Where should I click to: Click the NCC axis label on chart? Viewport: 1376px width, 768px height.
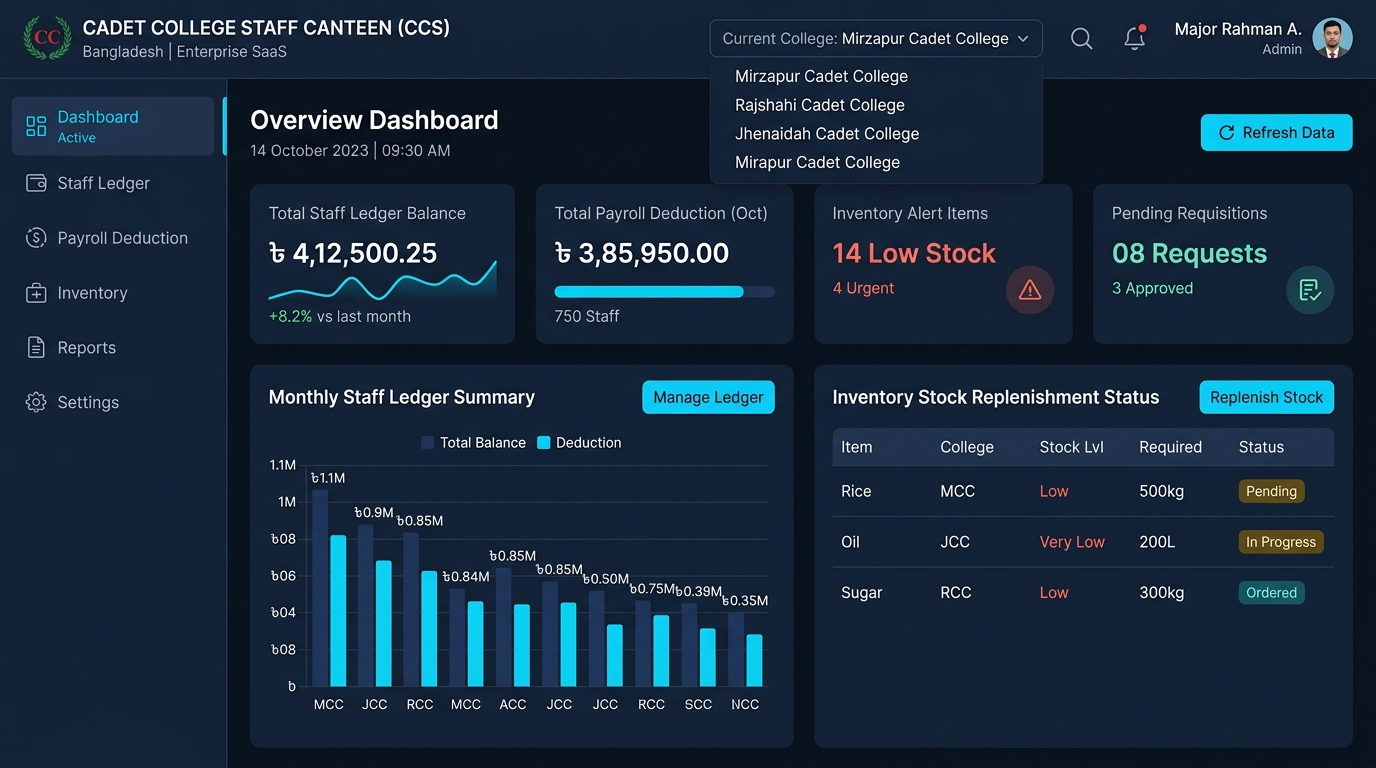[745, 704]
